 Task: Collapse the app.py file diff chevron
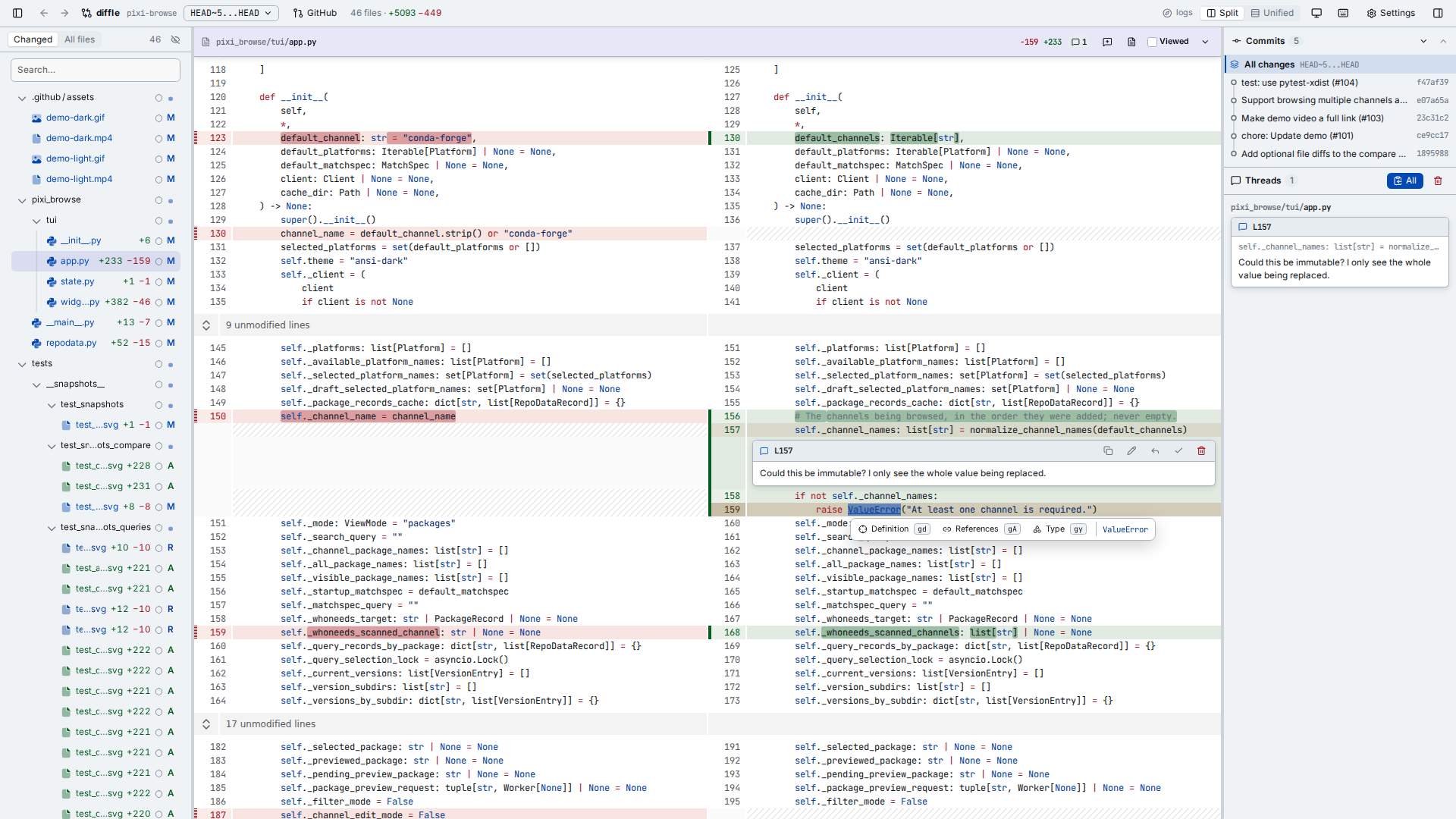point(1205,42)
